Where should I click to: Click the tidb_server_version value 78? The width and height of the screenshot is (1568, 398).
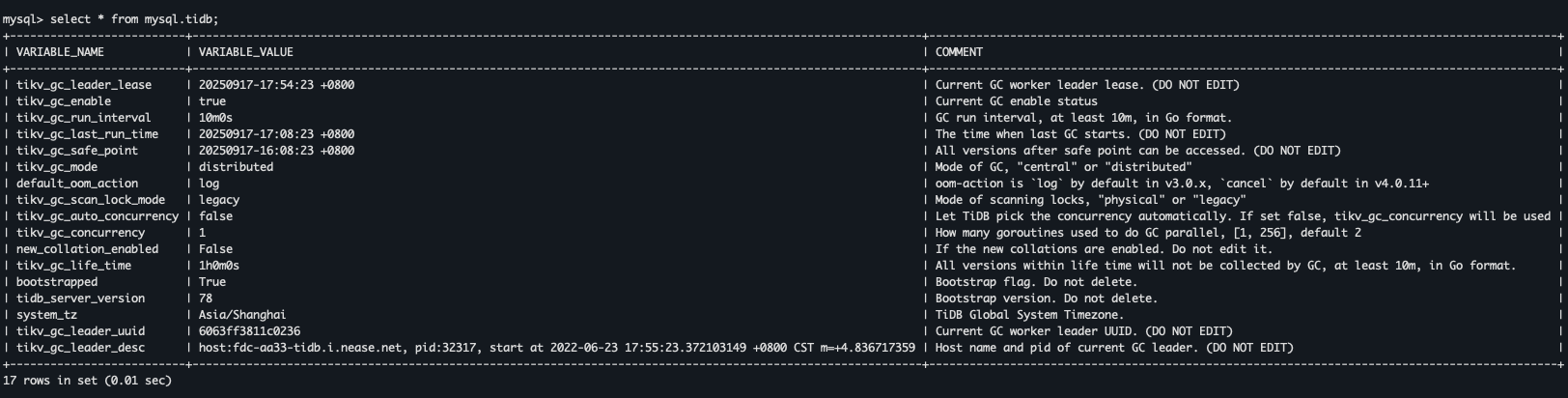tap(206, 298)
